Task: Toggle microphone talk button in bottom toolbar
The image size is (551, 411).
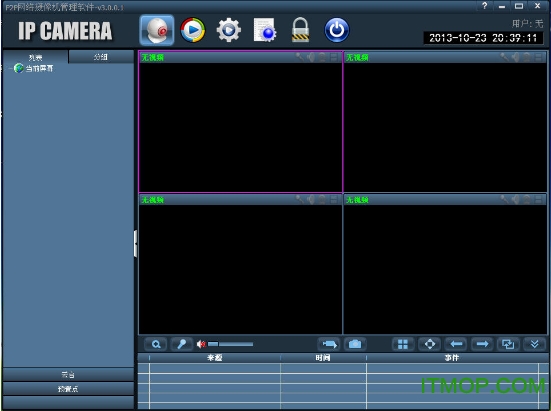Action: coord(182,344)
